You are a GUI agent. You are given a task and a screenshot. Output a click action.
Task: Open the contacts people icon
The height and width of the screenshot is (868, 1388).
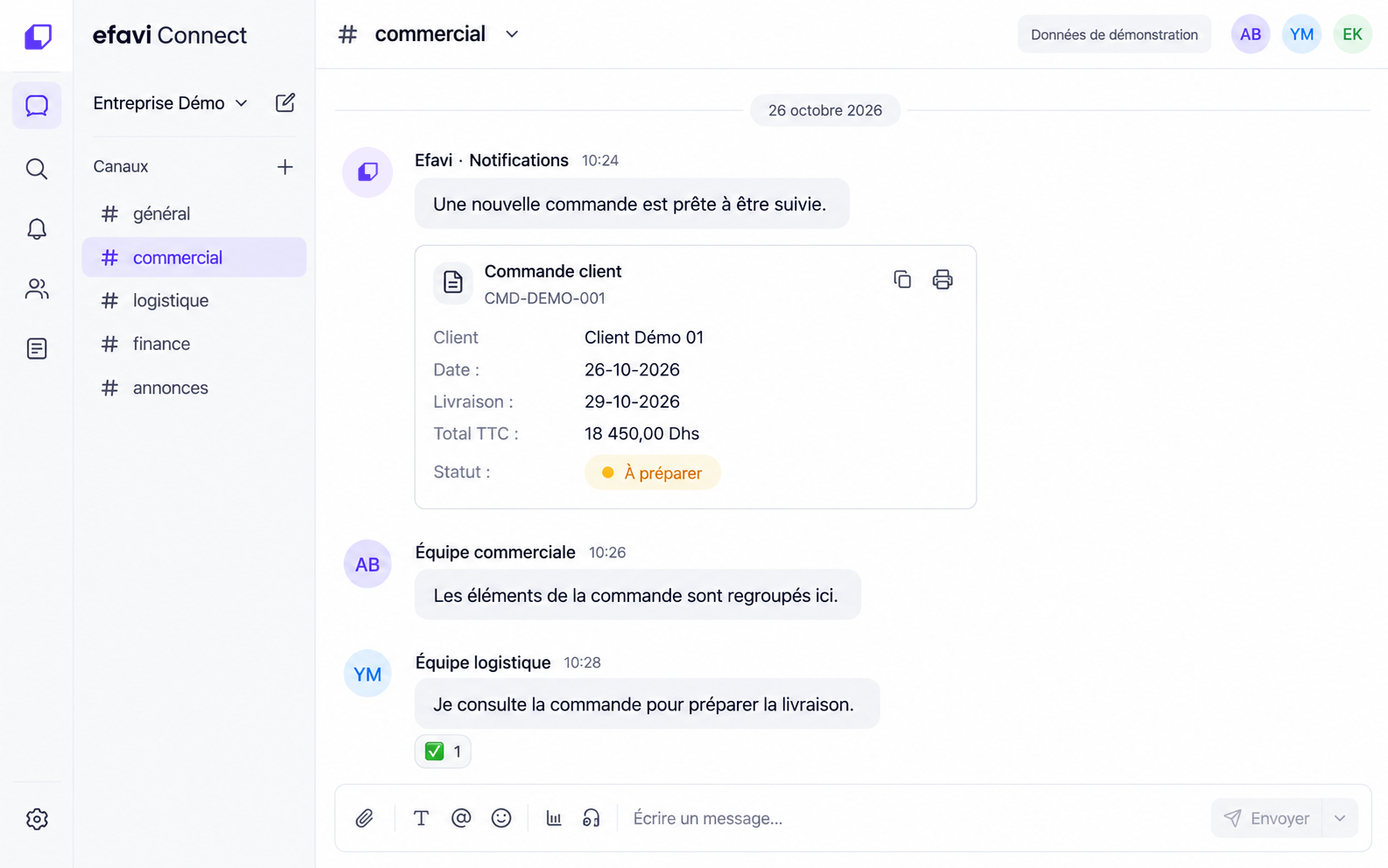37,289
